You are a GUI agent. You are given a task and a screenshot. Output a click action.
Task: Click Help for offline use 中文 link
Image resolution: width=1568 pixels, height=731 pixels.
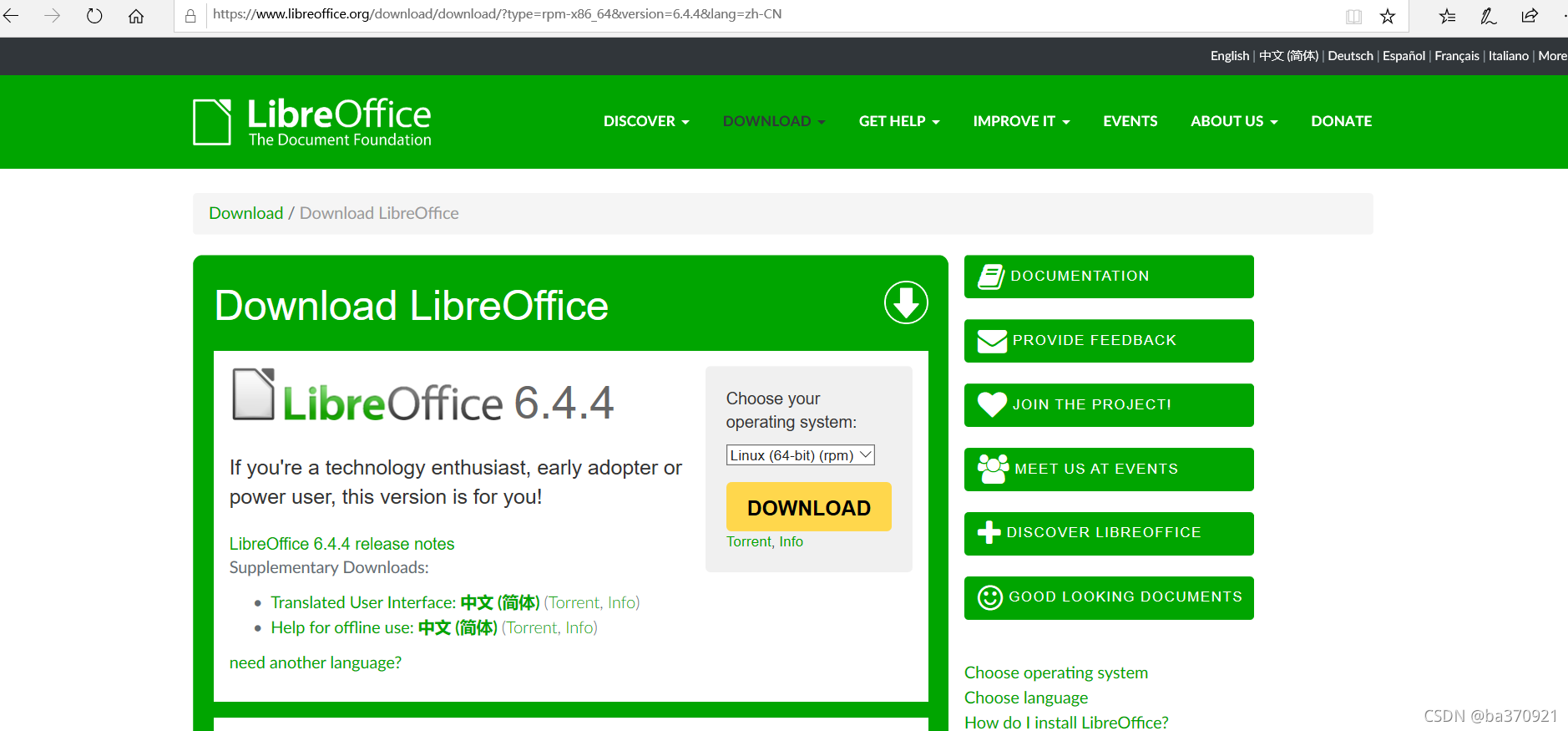384,627
